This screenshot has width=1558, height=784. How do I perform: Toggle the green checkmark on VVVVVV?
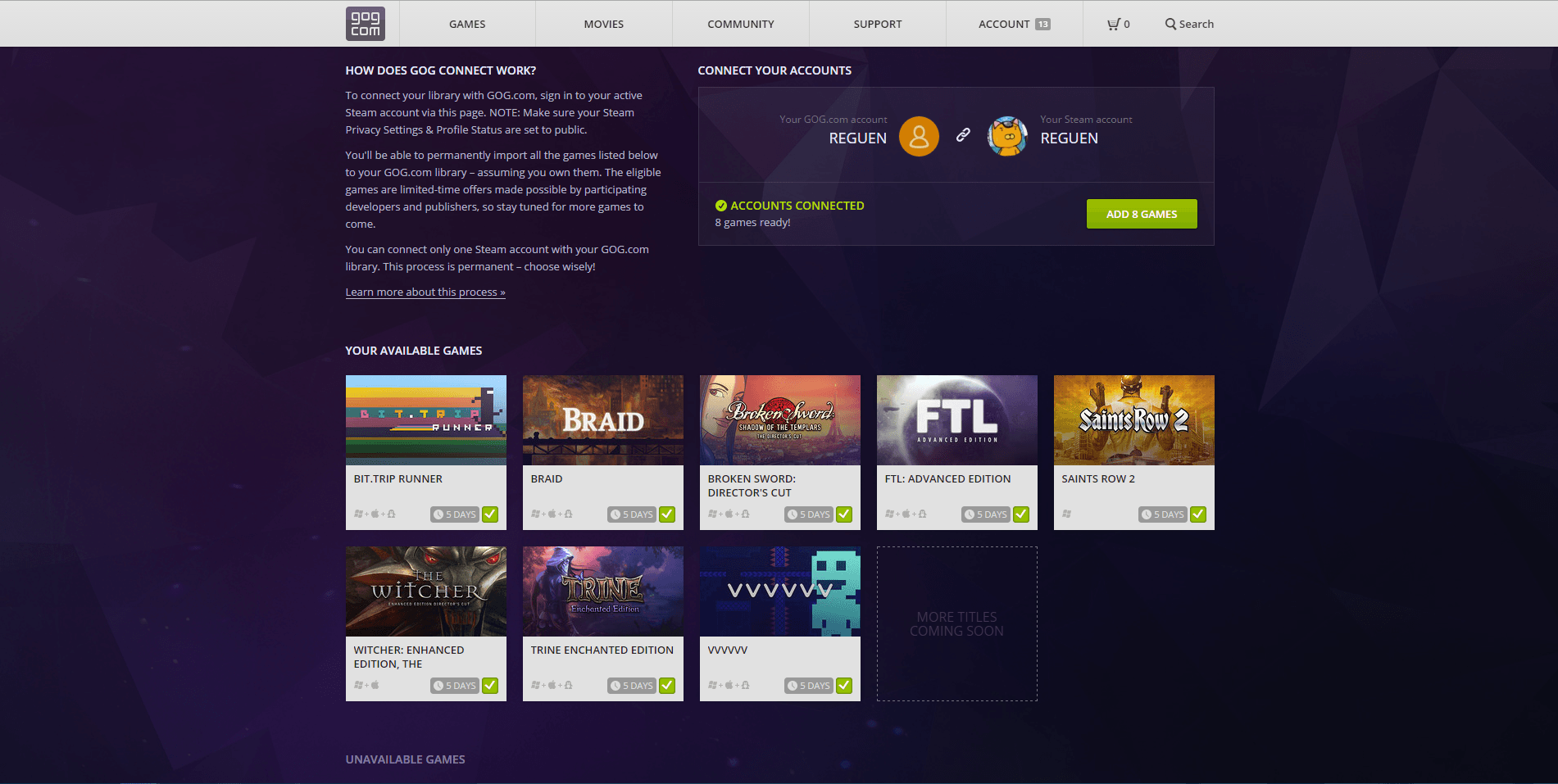(844, 686)
